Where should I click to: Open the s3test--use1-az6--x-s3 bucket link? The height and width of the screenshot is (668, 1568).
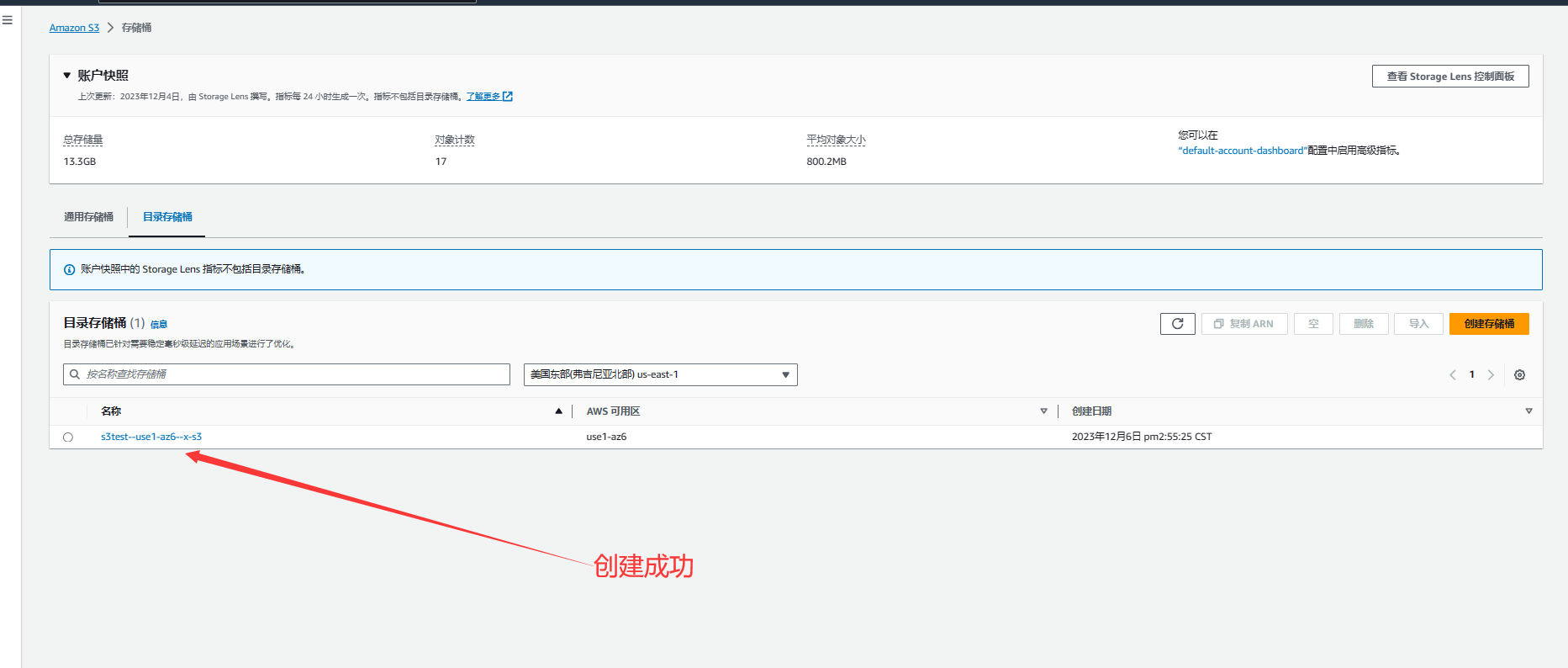(x=151, y=437)
